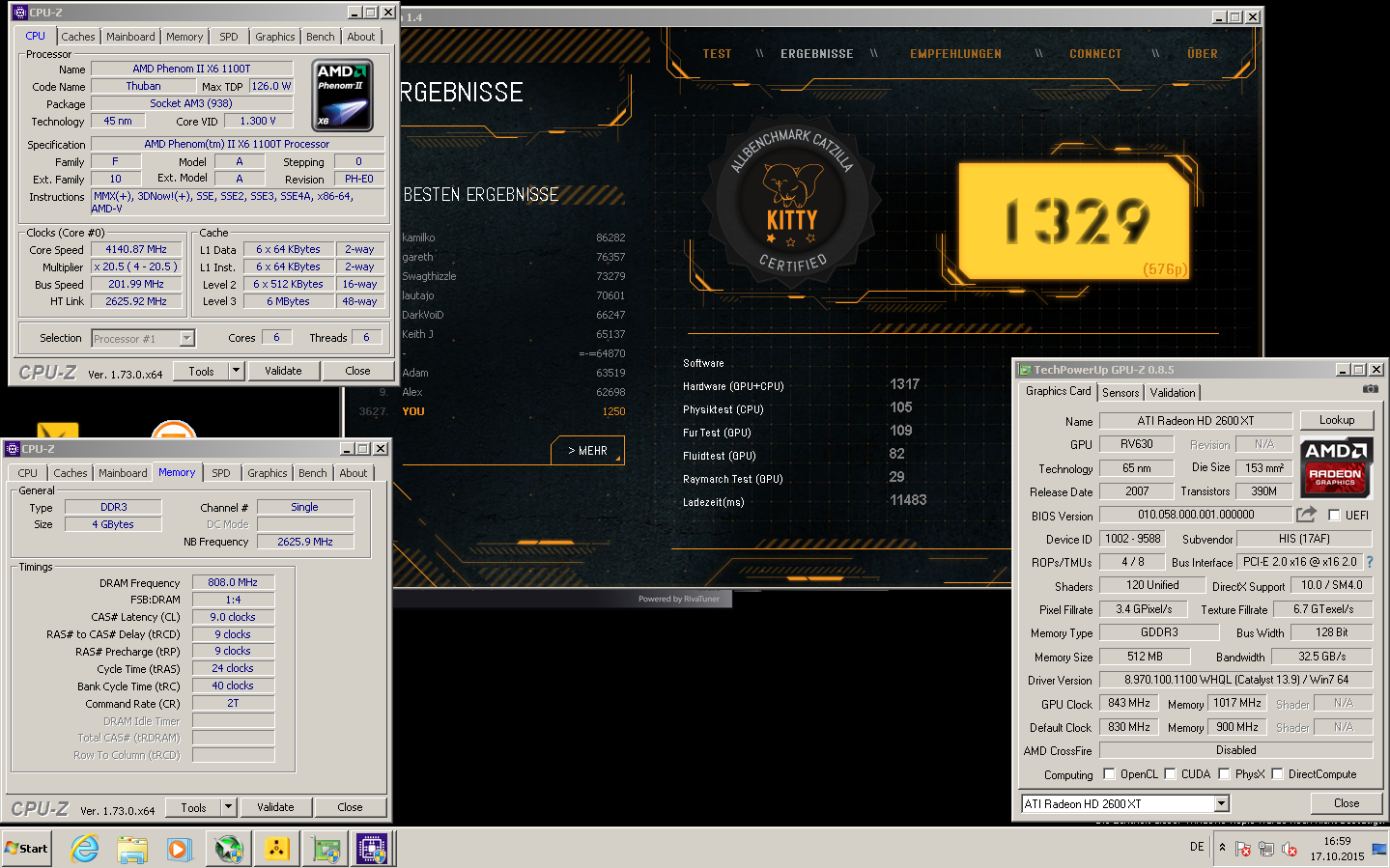This screenshot has width=1390, height=868.
Task: Open the EMPFEHLUNGEN menu in Catzilla
Action: pos(955,54)
